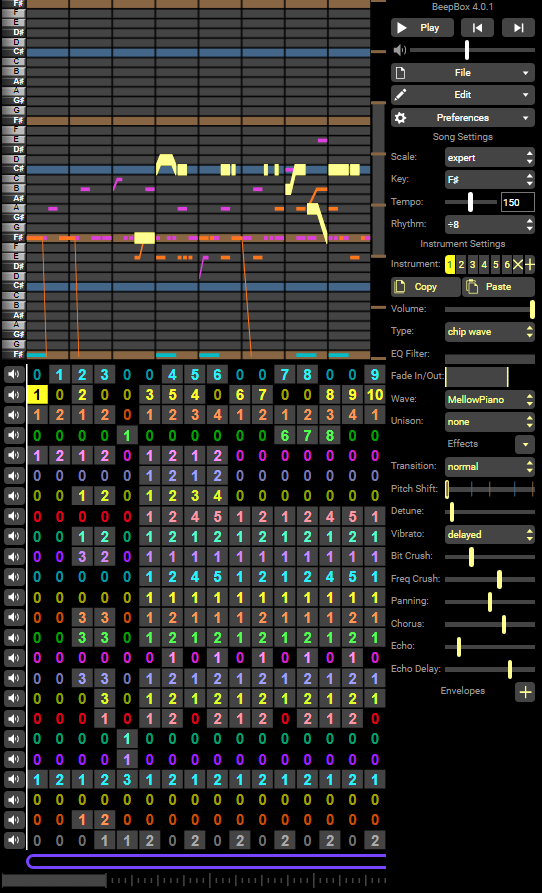Open the Scale dropdown showing expert
The height and width of the screenshot is (893, 542).
490,157
